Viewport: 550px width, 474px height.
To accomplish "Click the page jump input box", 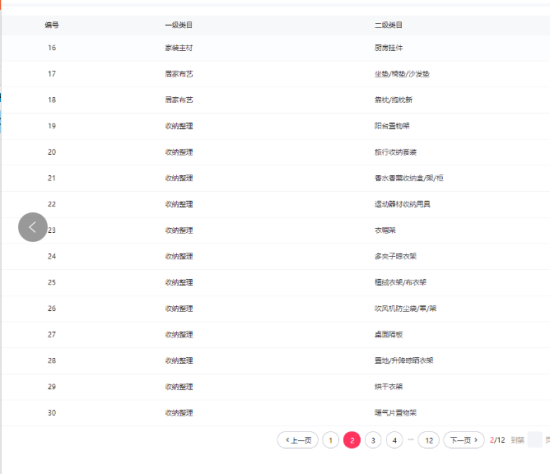I will 535,440.
